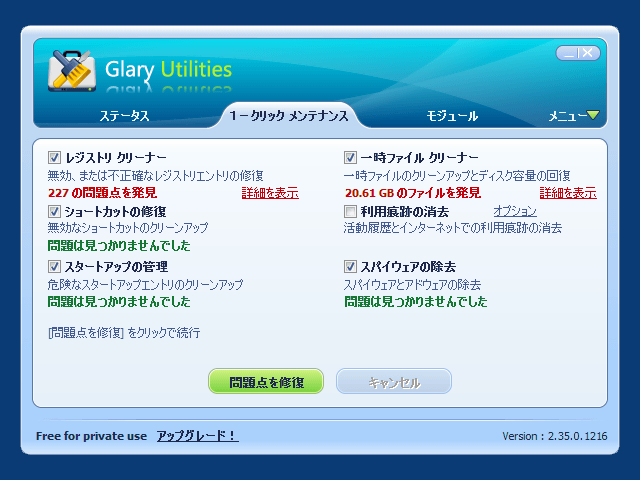The width and height of the screenshot is (640, 480).
Task: Show details for 227 registry problems
Action: (x=270, y=193)
